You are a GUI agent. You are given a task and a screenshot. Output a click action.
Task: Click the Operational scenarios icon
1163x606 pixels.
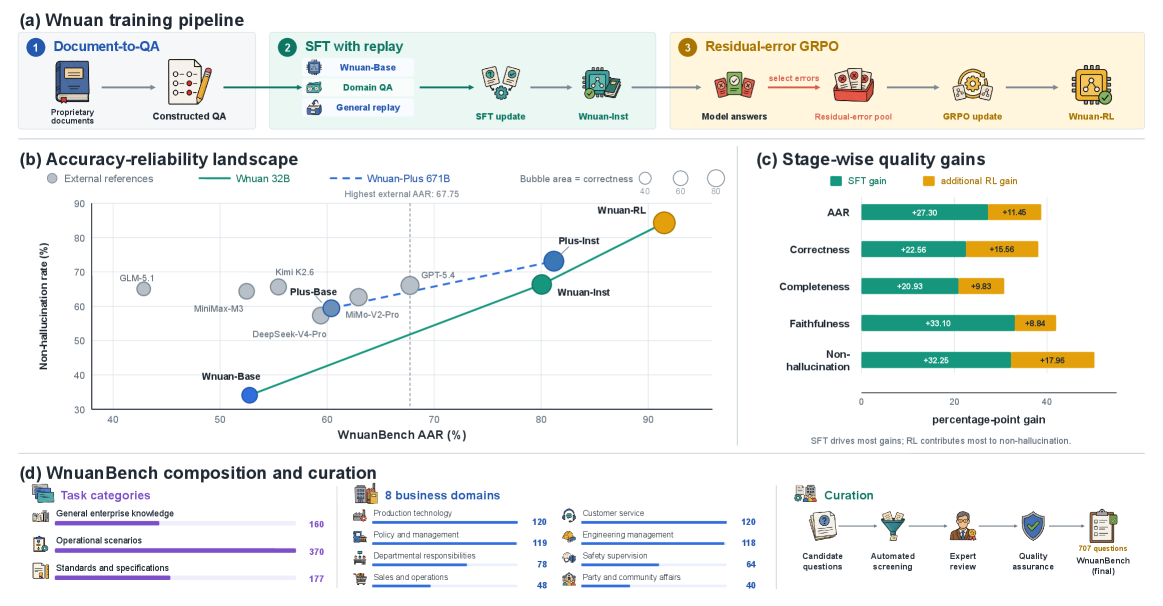tap(40, 544)
